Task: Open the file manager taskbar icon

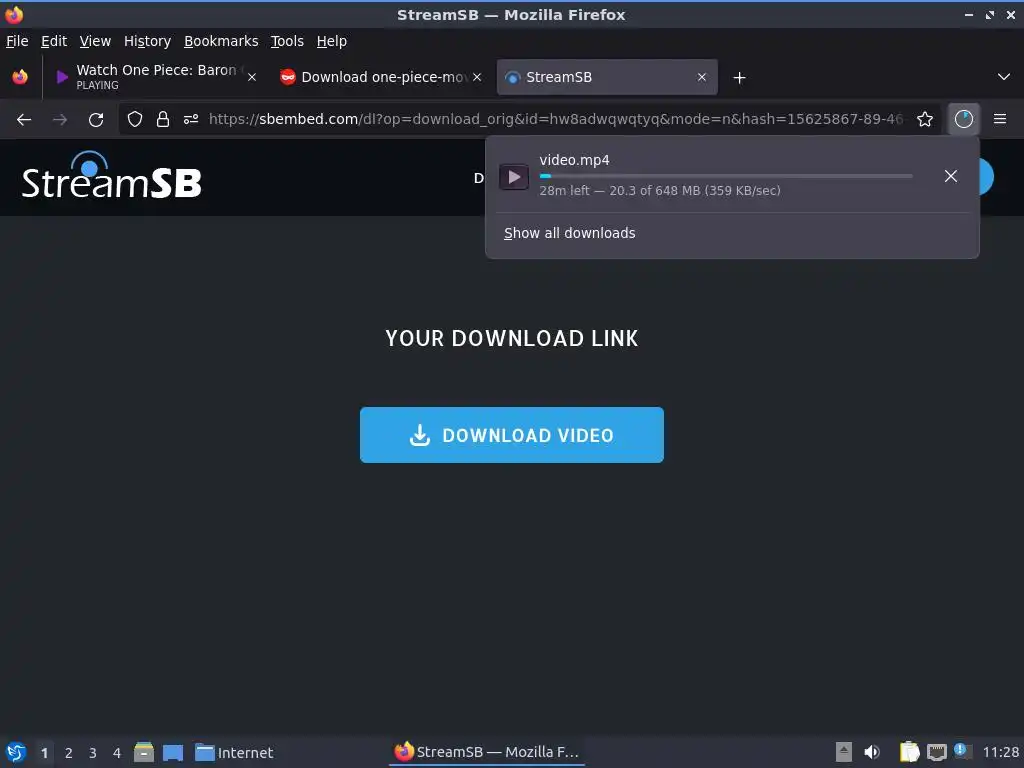Action: pyautogui.click(x=144, y=752)
